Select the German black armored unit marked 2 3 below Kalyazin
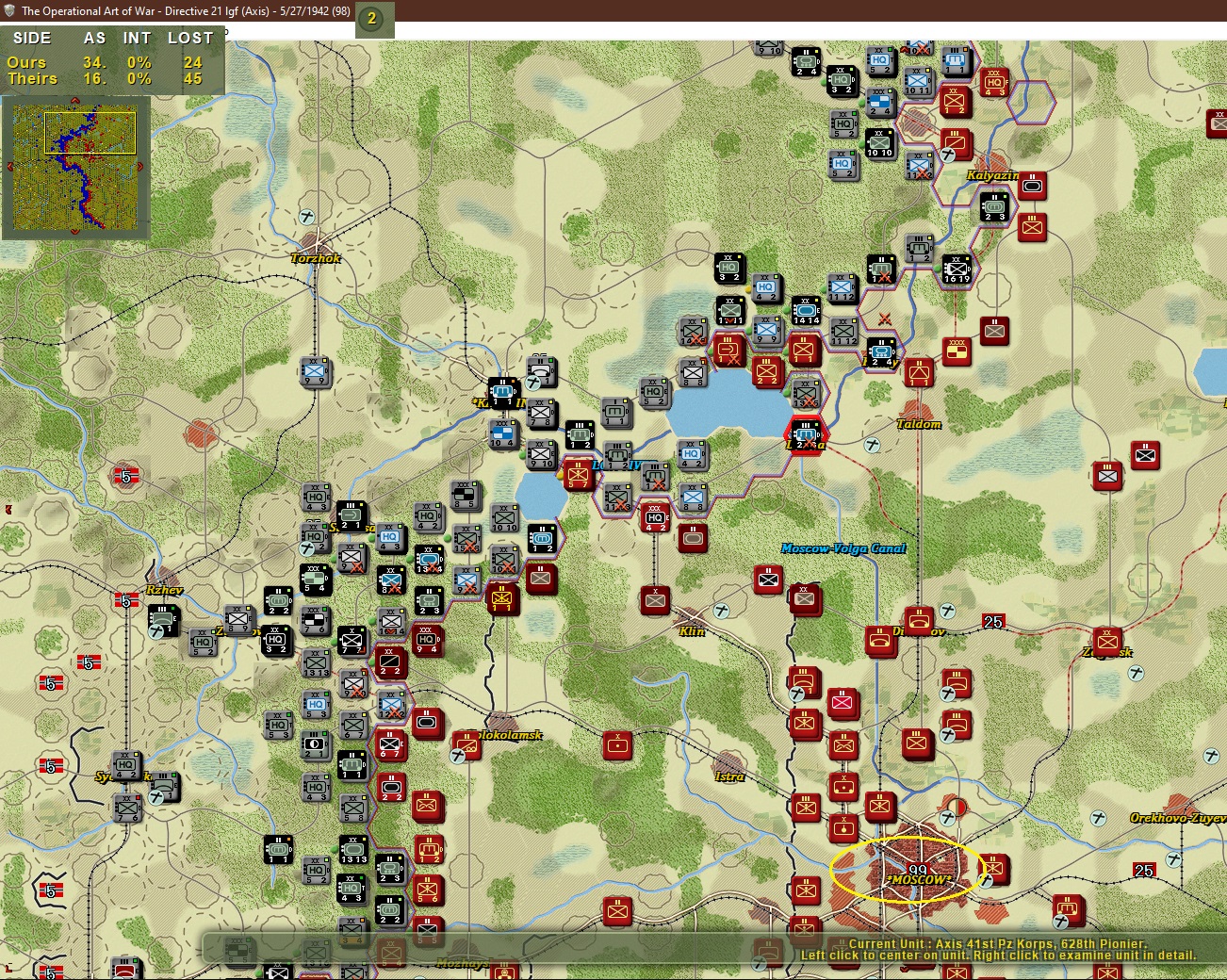The image size is (1227, 980). tap(995, 207)
